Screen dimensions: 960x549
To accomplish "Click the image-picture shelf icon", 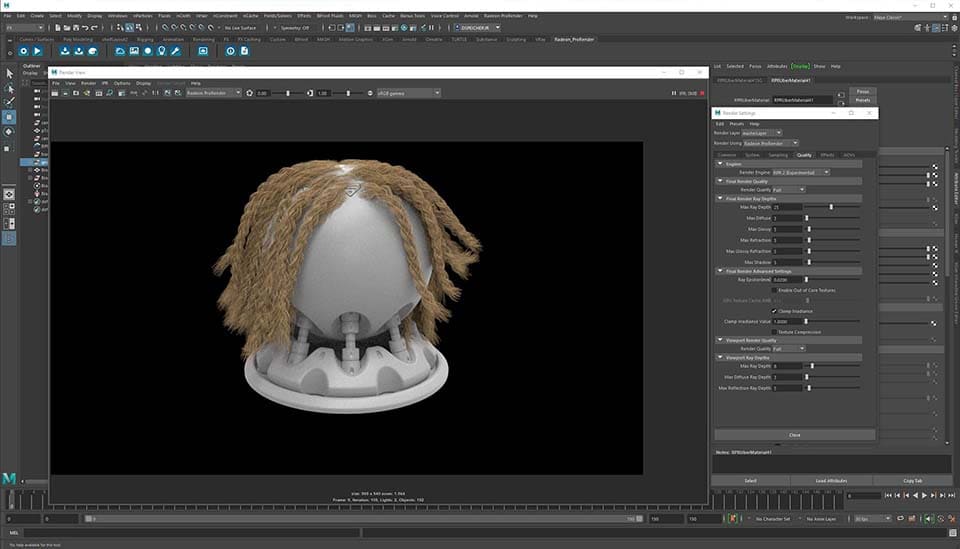I will [x=134, y=51].
